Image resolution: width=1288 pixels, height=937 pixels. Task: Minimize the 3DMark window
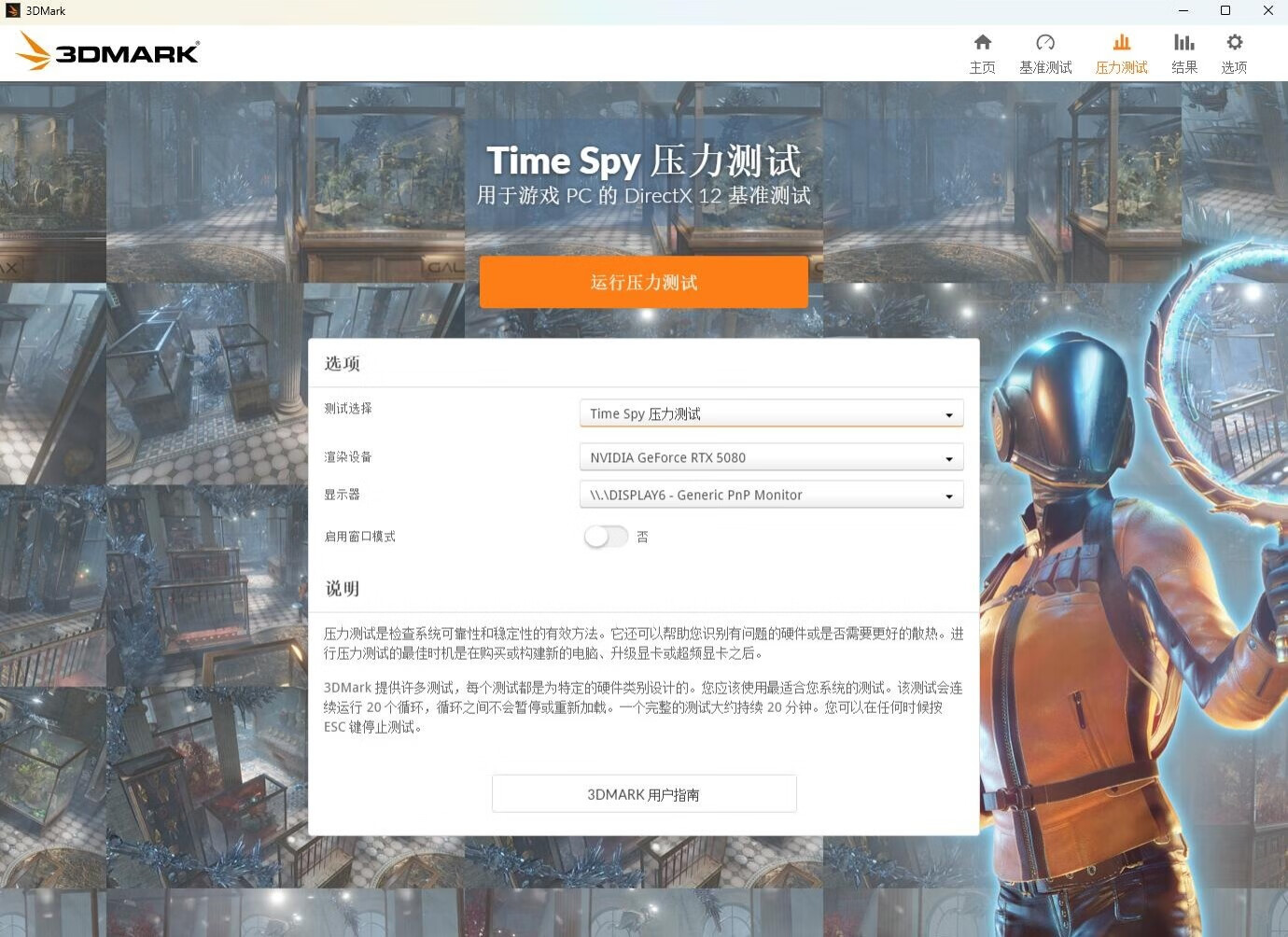click(x=1183, y=11)
